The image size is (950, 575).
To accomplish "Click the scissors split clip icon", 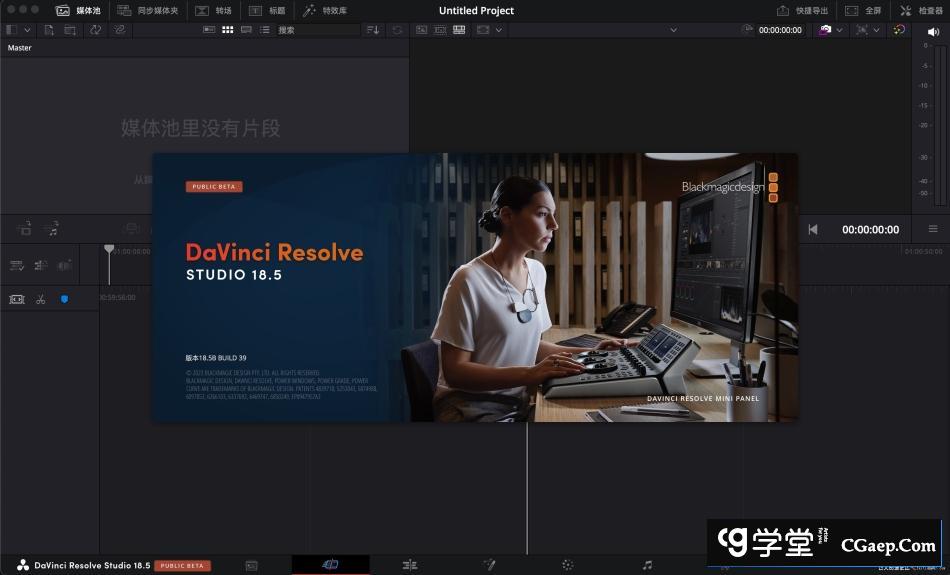I will click(x=41, y=299).
